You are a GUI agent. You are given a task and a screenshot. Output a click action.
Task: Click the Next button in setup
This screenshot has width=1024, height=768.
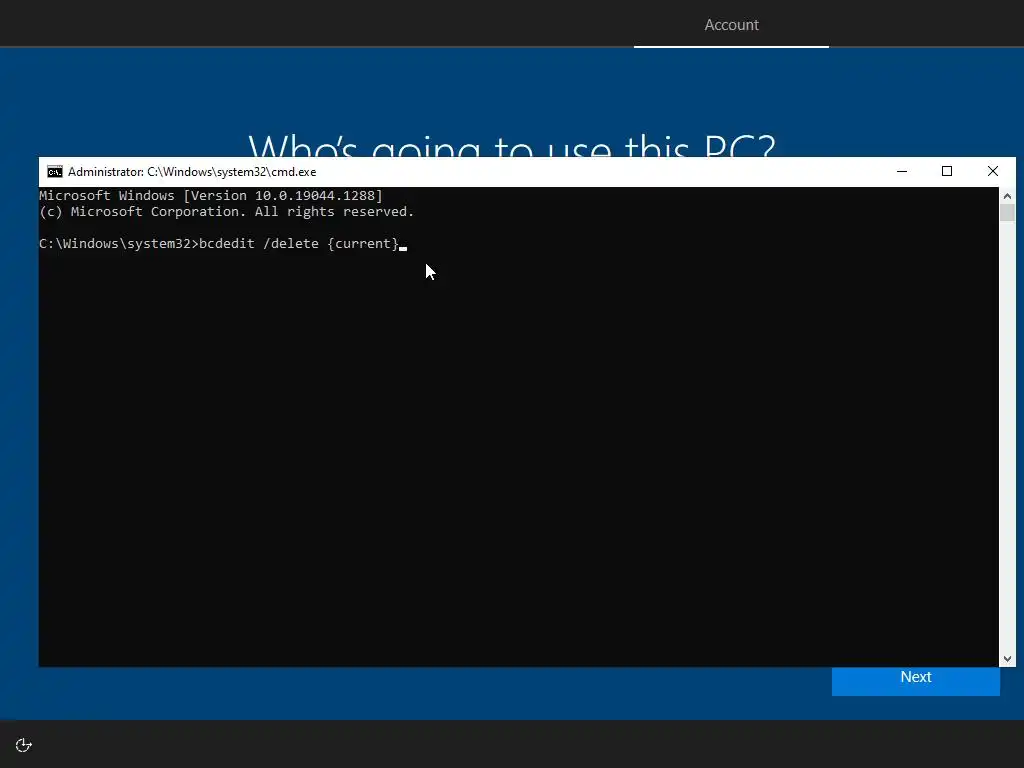(915, 680)
